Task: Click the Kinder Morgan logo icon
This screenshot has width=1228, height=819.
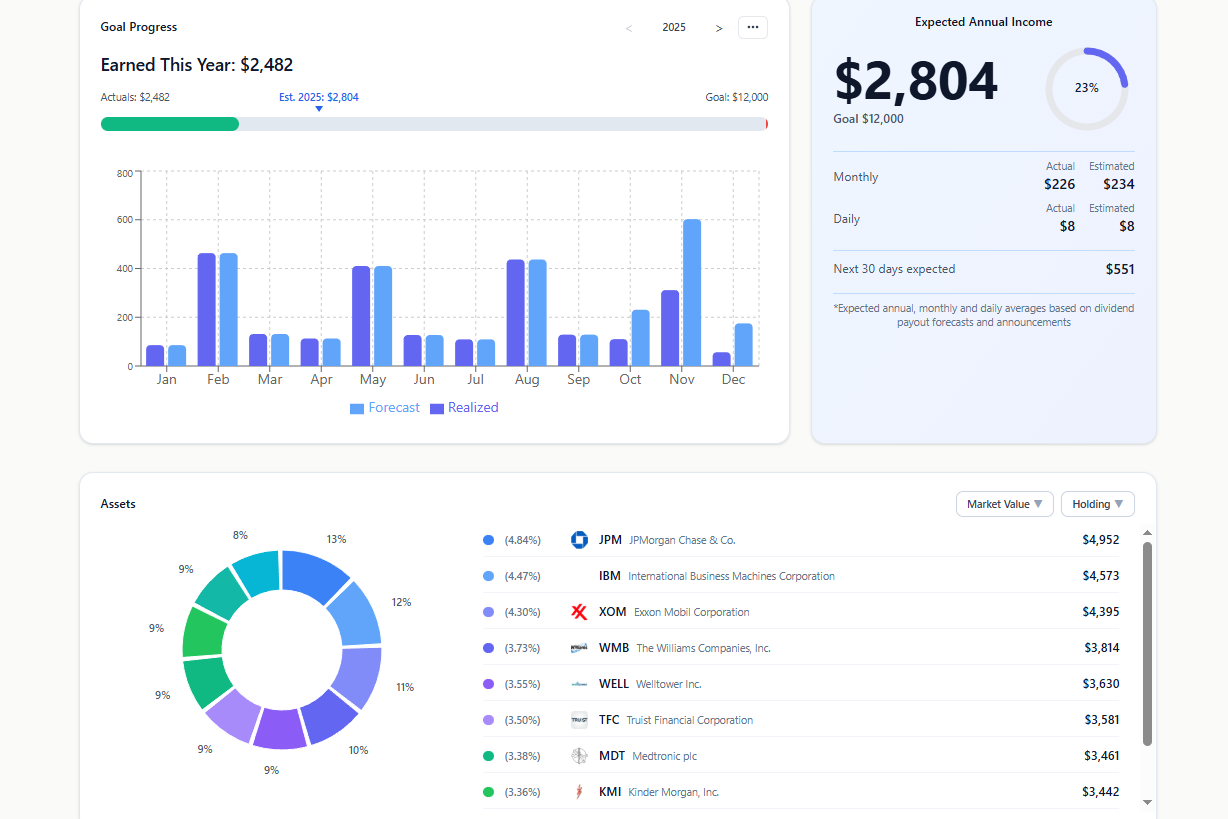Action: point(579,792)
